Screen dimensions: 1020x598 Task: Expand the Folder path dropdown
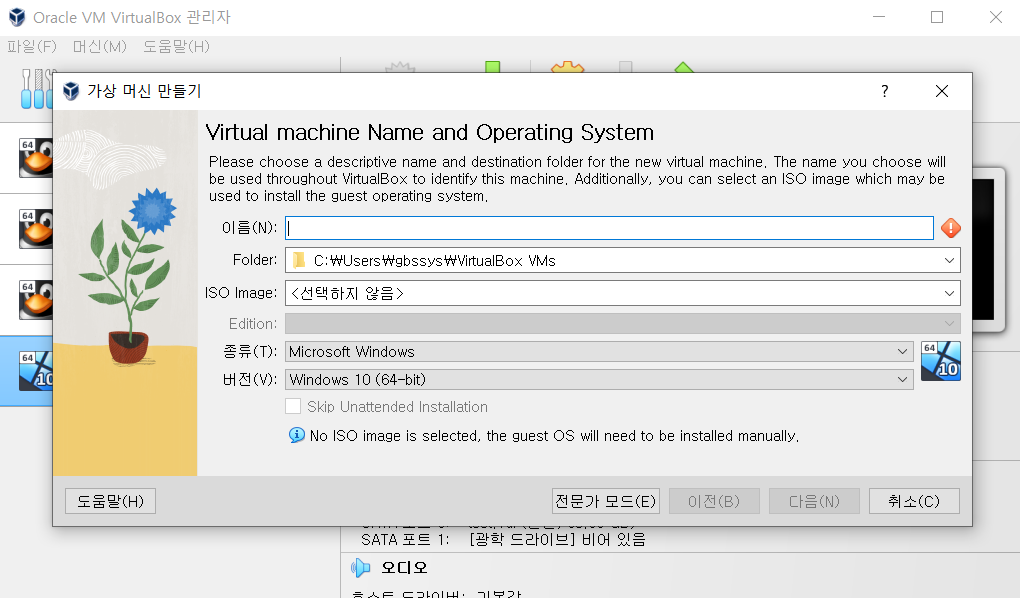pyautogui.click(x=949, y=260)
